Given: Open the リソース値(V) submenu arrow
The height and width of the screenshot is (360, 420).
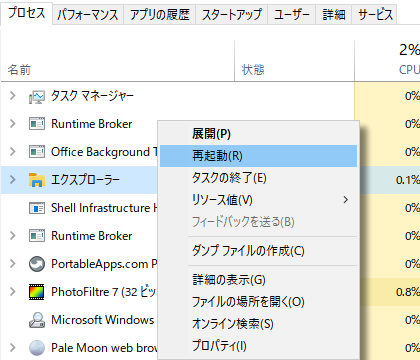Looking at the screenshot, I should pos(346,200).
